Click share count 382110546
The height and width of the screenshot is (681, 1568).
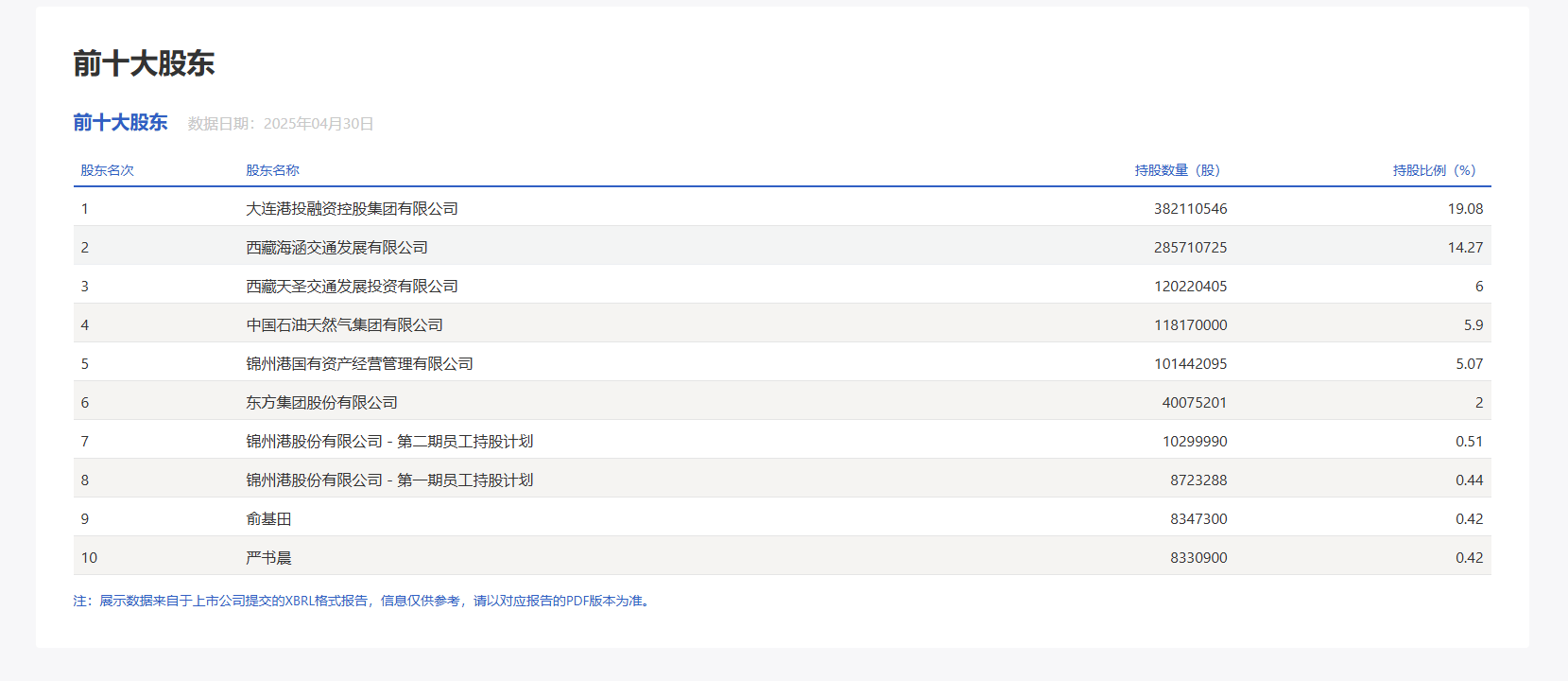(x=1190, y=208)
